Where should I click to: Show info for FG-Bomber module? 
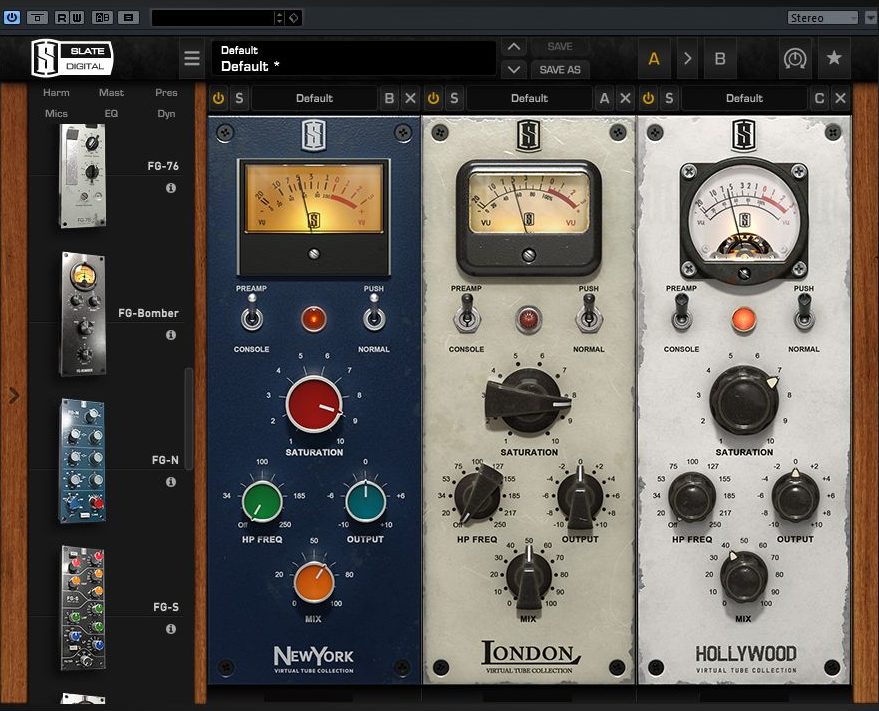coord(171,335)
